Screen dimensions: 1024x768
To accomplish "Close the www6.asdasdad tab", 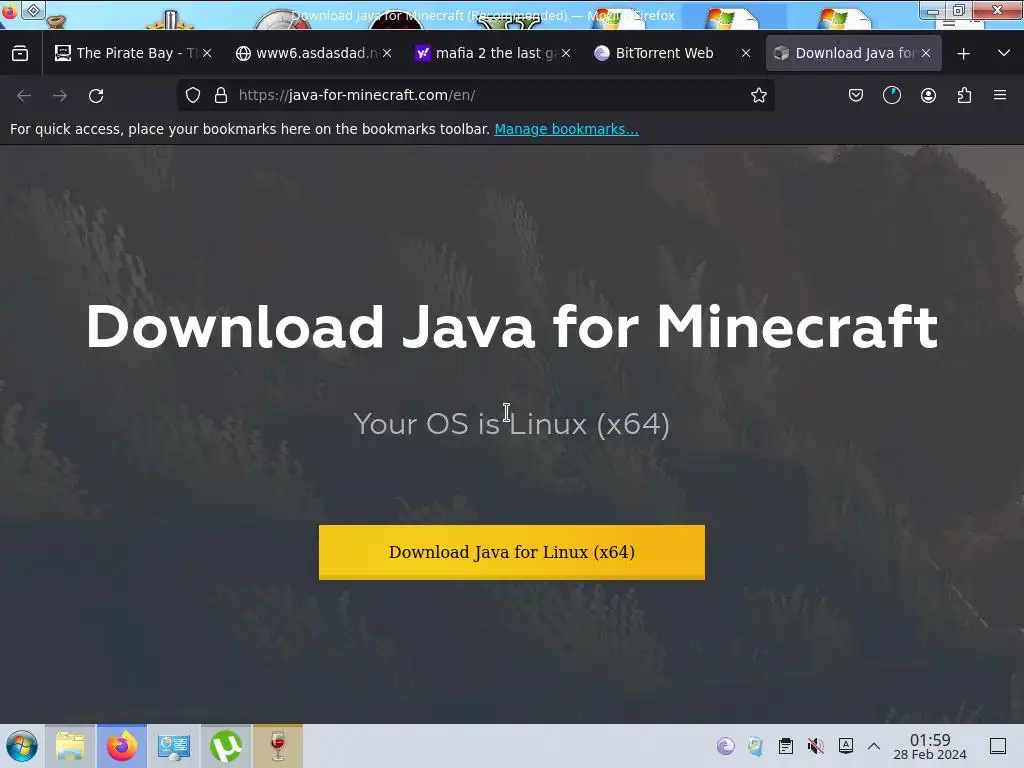I will point(387,54).
